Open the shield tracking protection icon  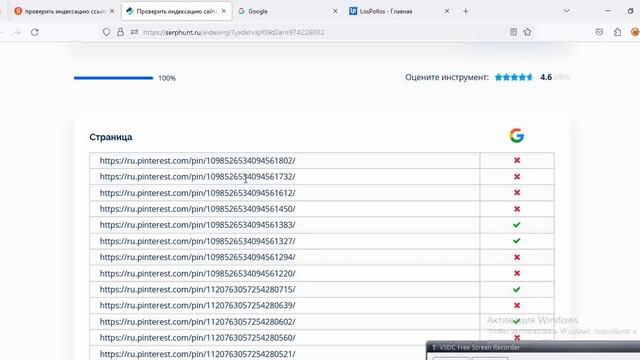click(106, 32)
